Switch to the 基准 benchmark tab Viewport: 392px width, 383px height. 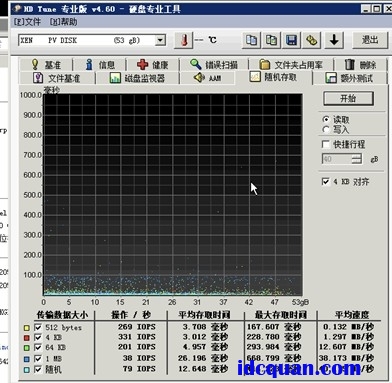coord(46,64)
